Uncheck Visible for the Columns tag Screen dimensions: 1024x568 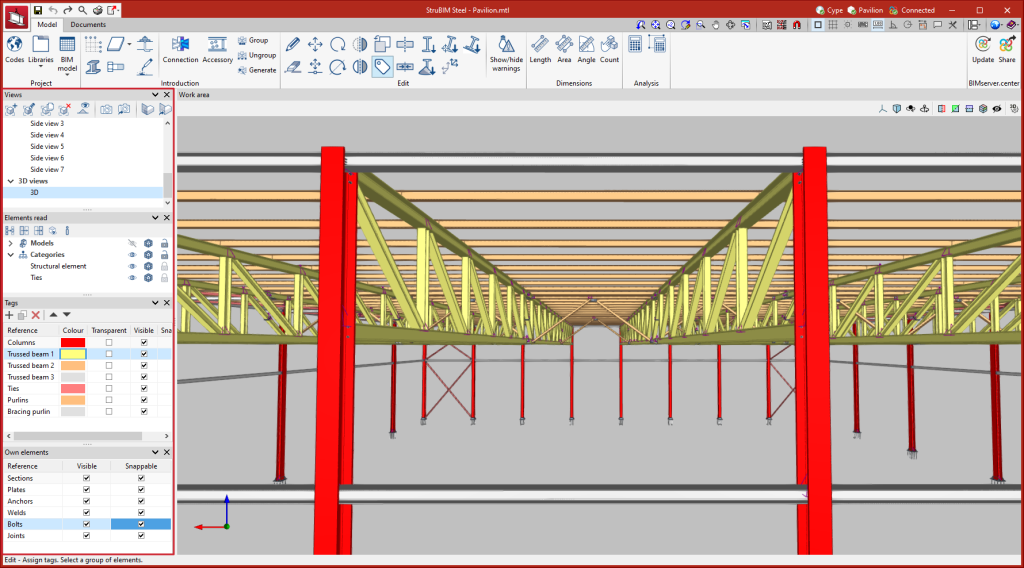[144, 343]
